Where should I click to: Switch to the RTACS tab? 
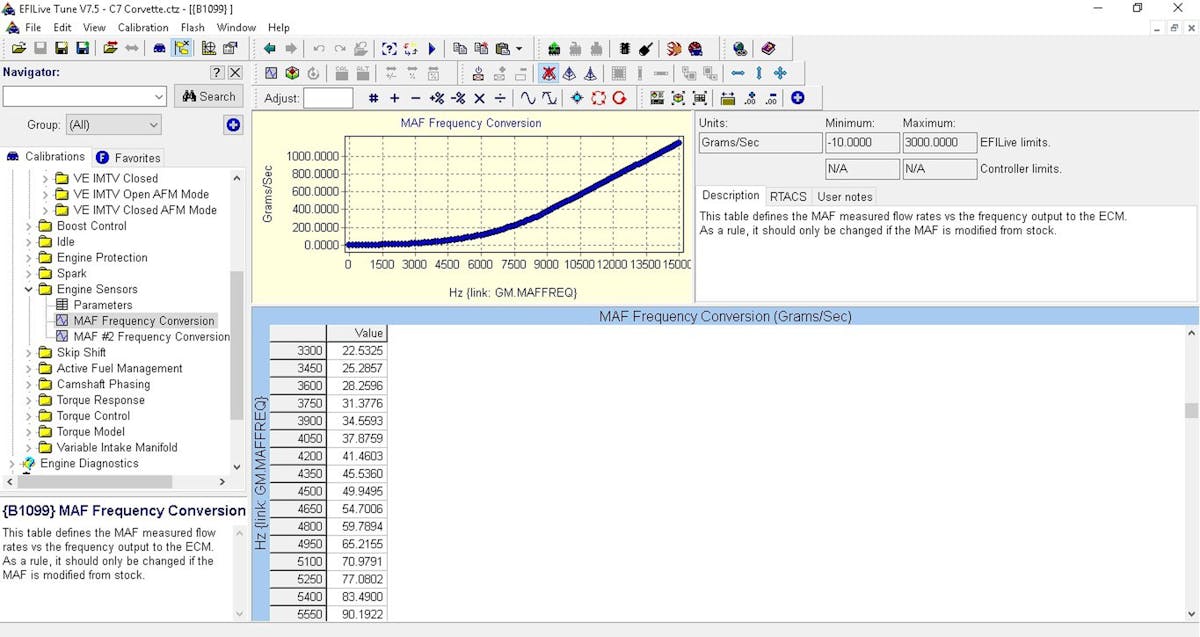[788, 197]
